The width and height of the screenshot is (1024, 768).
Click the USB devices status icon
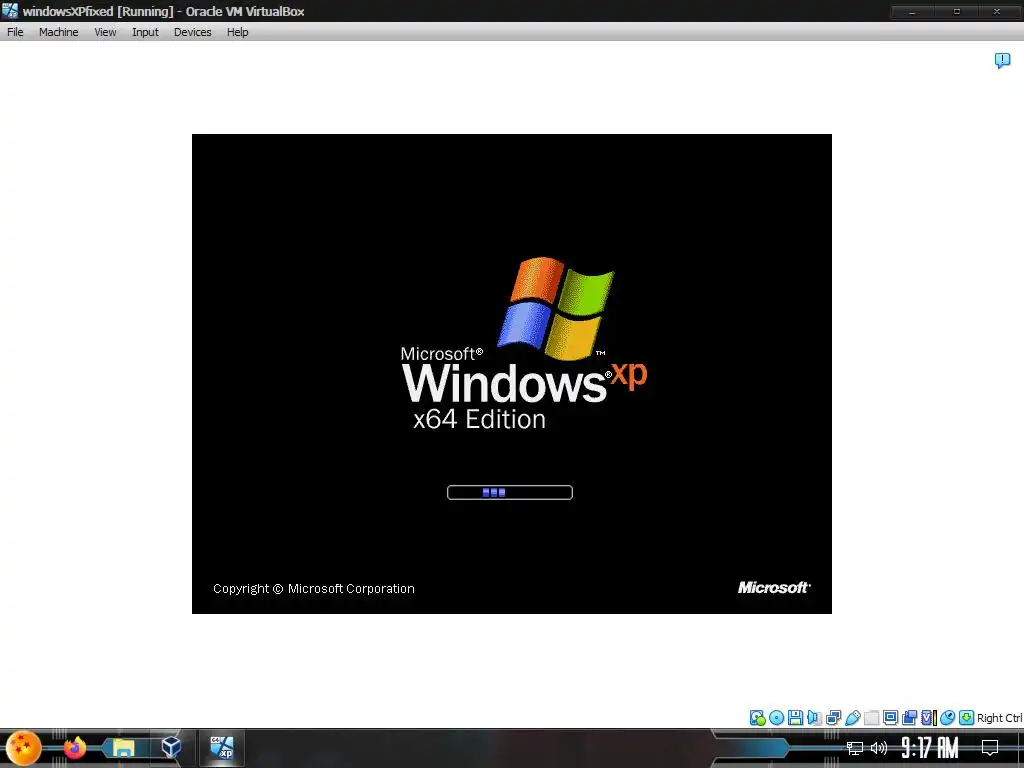click(x=852, y=718)
